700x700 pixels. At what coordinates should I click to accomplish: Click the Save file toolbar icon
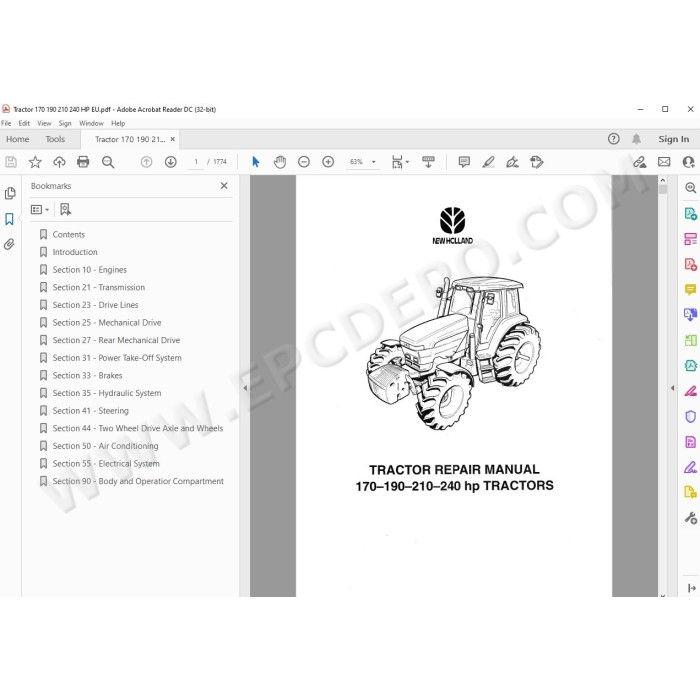(x=11, y=162)
